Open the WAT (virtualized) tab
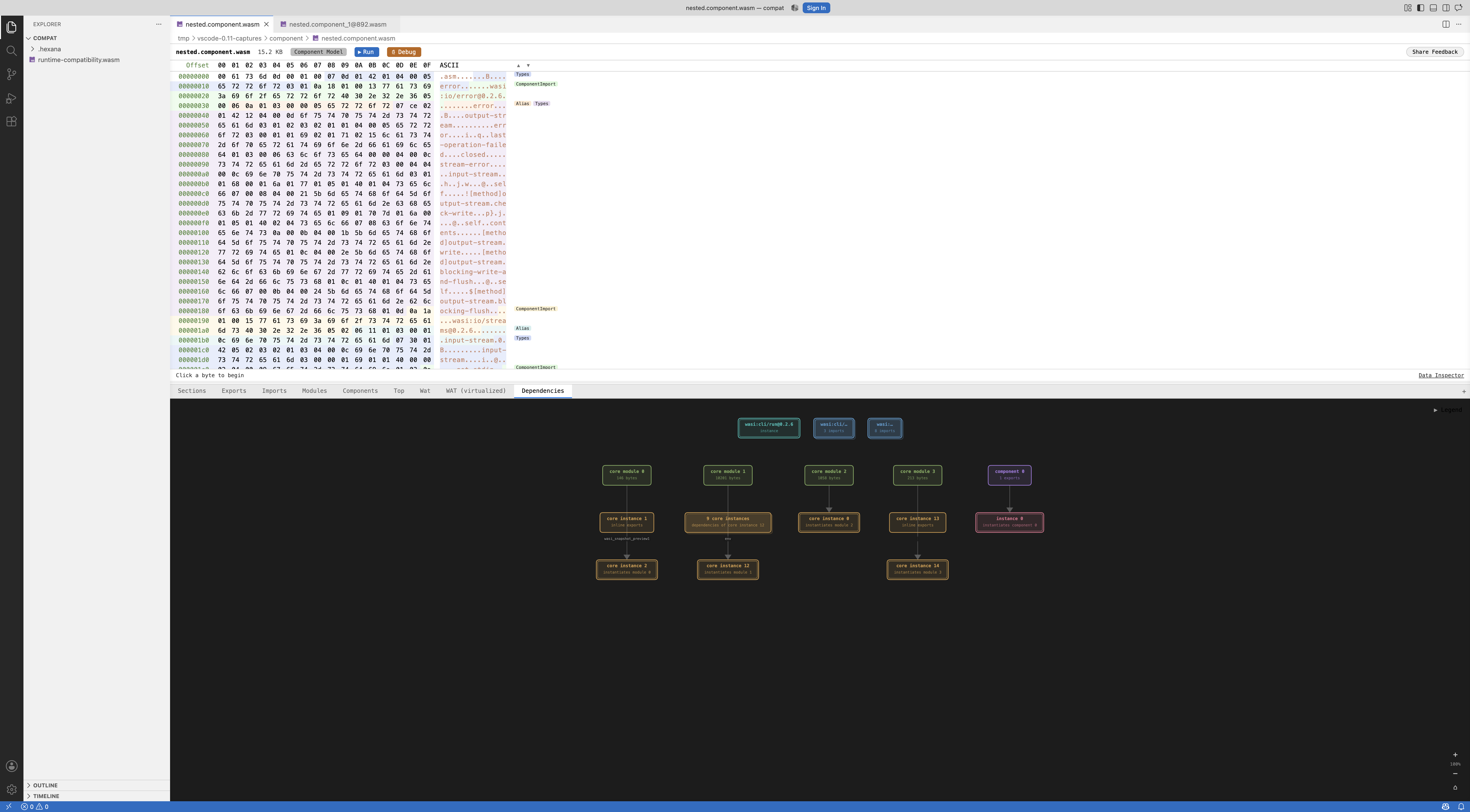 pos(476,391)
